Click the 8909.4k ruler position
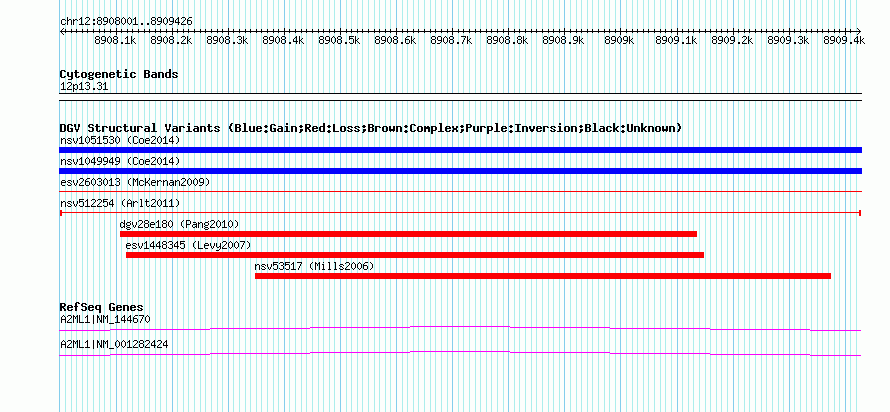 coord(844,40)
